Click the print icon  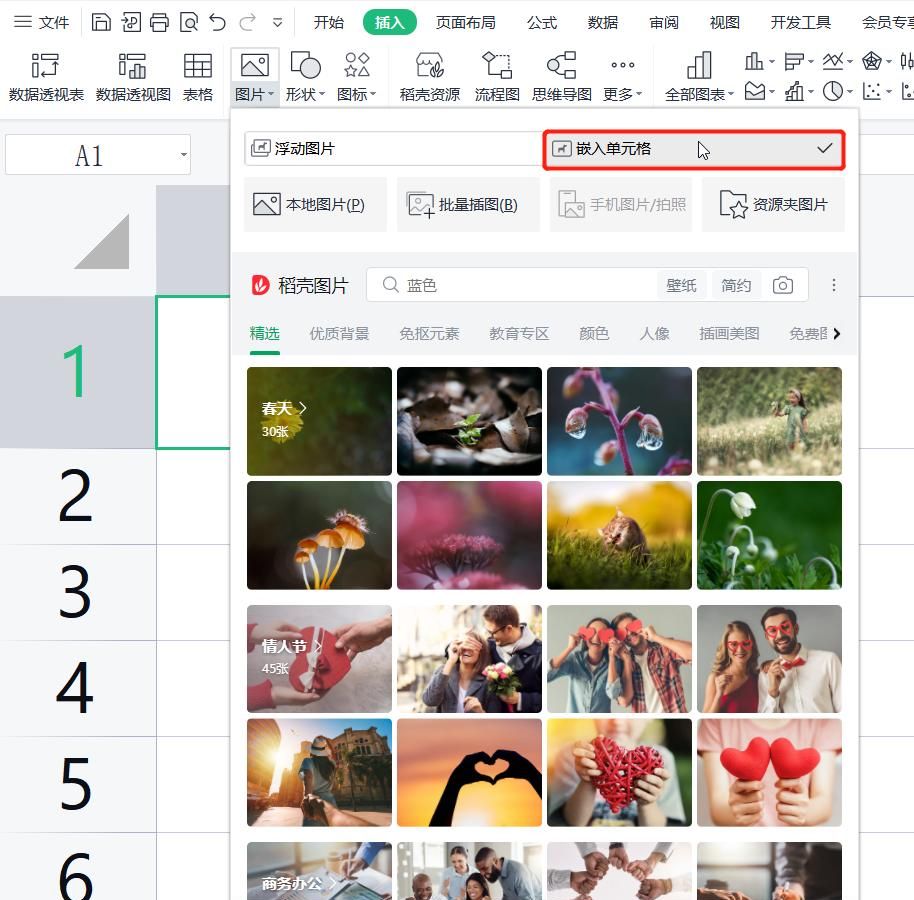point(159,22)
